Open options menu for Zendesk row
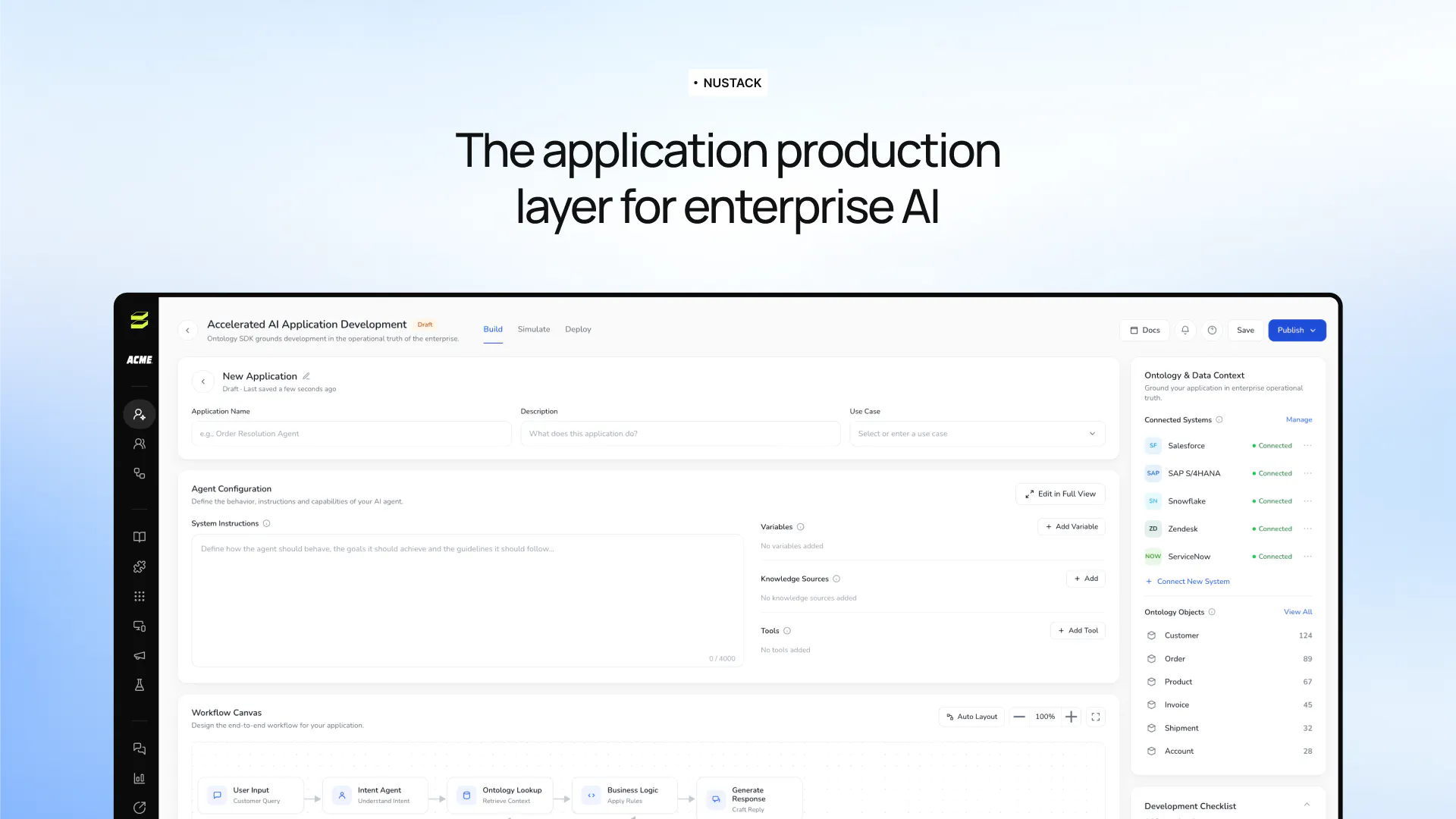The image size is (1456, 819). coord(1308,529)
